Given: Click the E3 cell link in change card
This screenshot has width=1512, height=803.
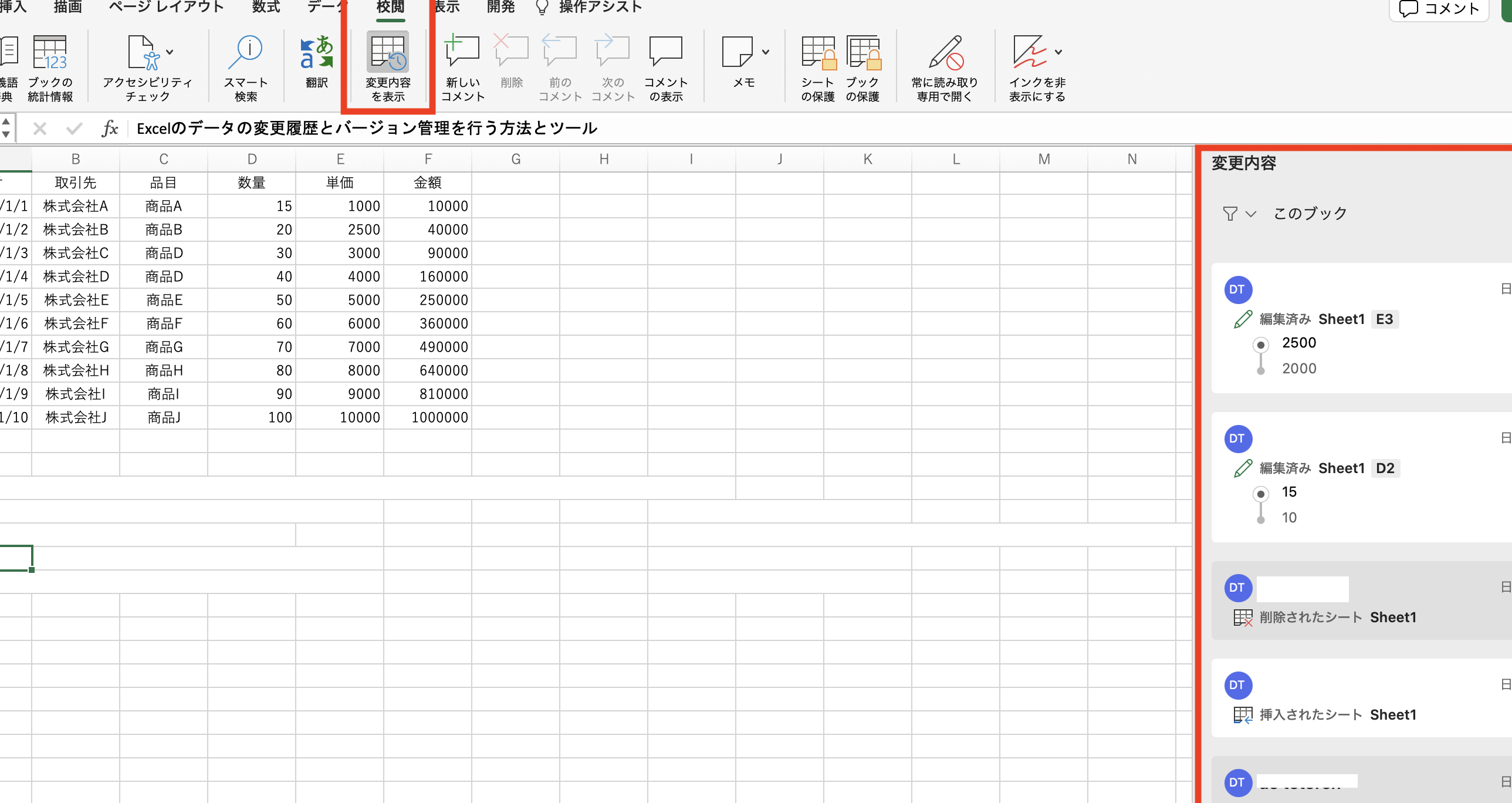Looking at the screenshot, I should (1384, 319).
